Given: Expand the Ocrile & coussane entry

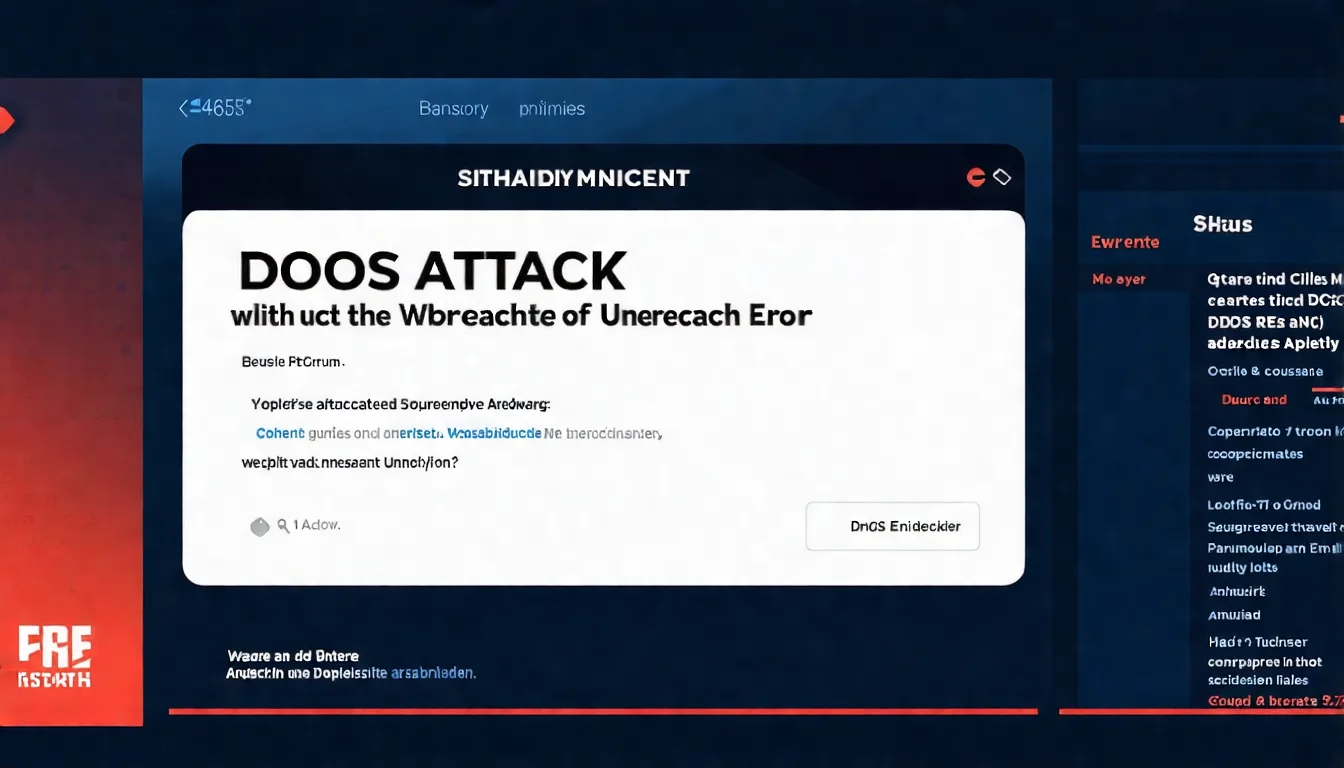Looking at the screenshot, I should coord(1267,371).
